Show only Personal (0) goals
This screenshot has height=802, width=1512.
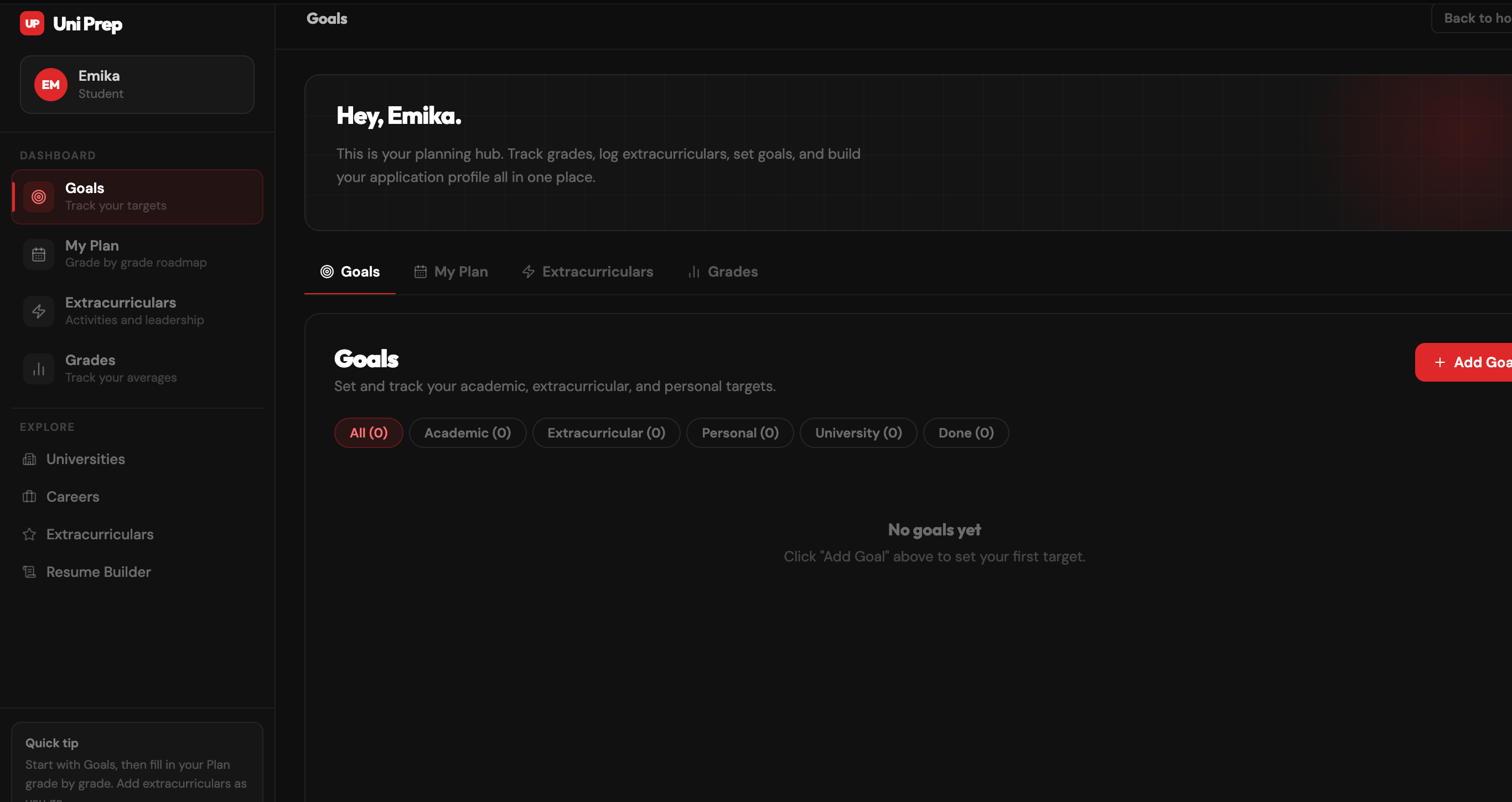739,433
